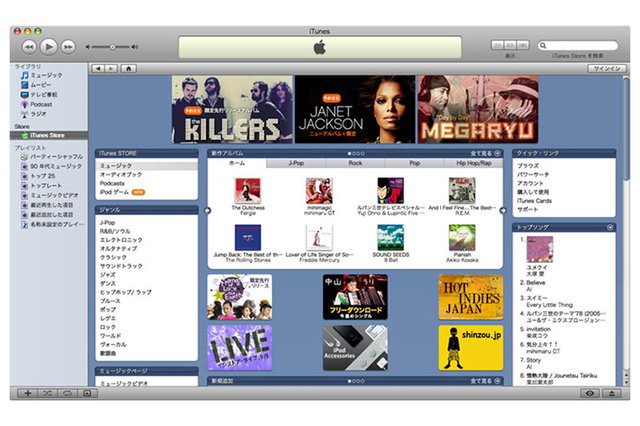Show artwork viewer panel button
The image size is (640, 426).
tap(86, 393)
